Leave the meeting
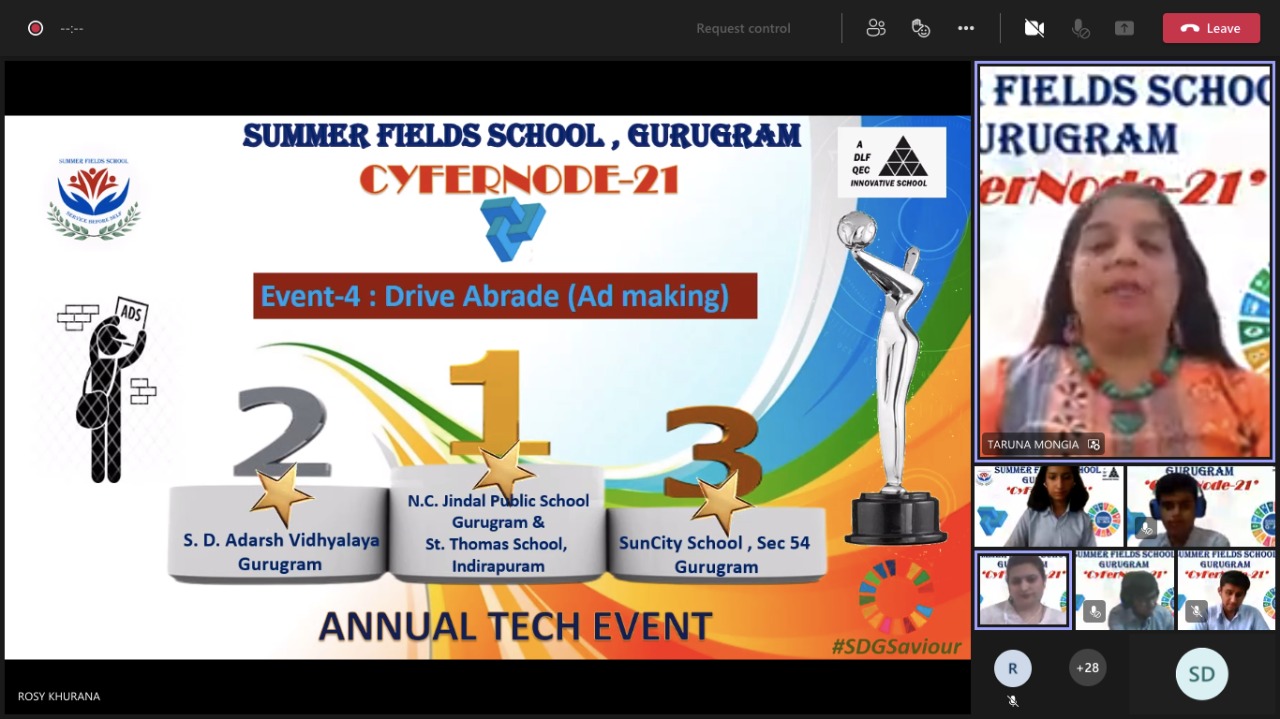 click(x=1211, y=28)
